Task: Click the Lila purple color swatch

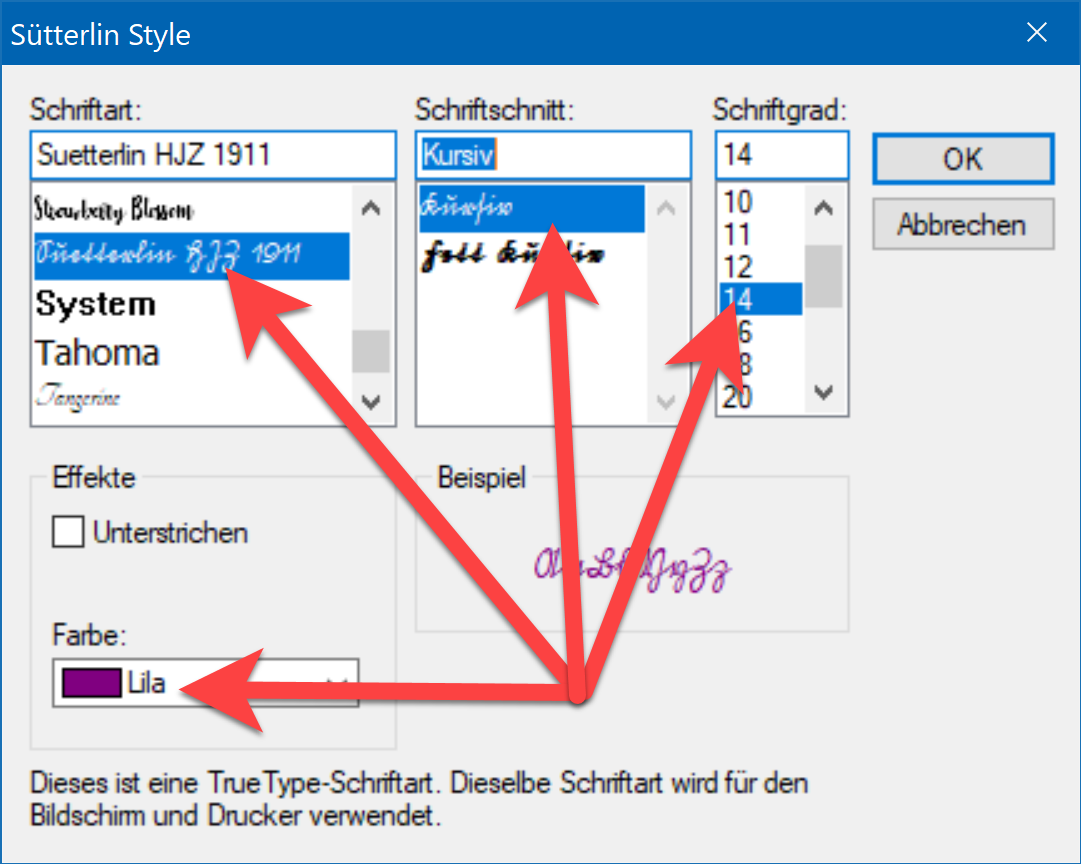Action: tap(91, 682)
